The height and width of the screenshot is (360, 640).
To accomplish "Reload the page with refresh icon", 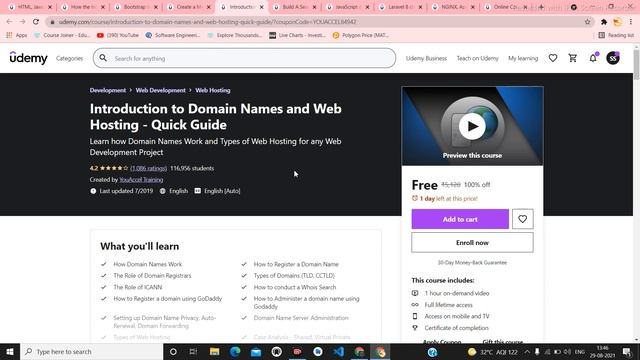I will point(36,22).
